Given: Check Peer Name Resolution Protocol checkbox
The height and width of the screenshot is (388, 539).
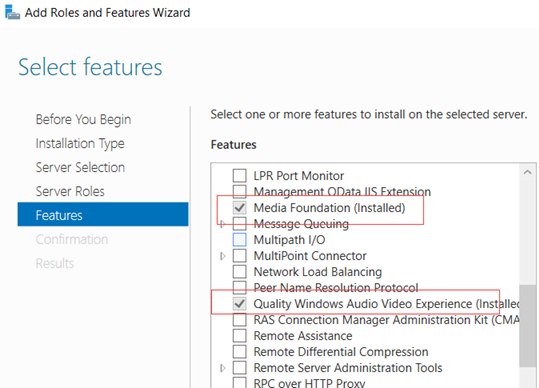Looking at the screenshot, I should click(240, 288).
